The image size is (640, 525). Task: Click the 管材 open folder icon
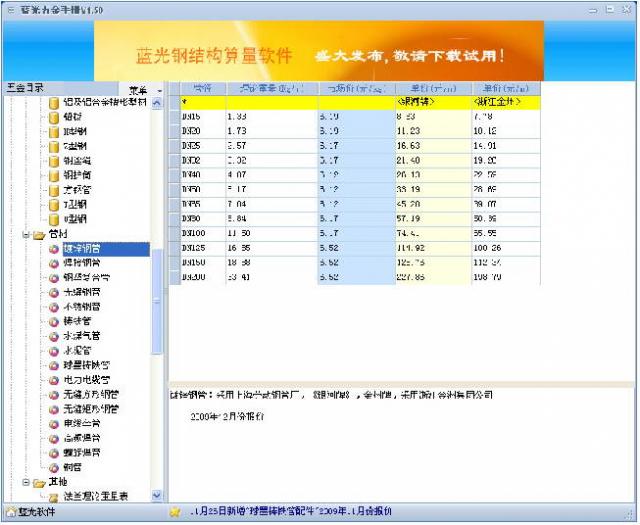point(39,234)
